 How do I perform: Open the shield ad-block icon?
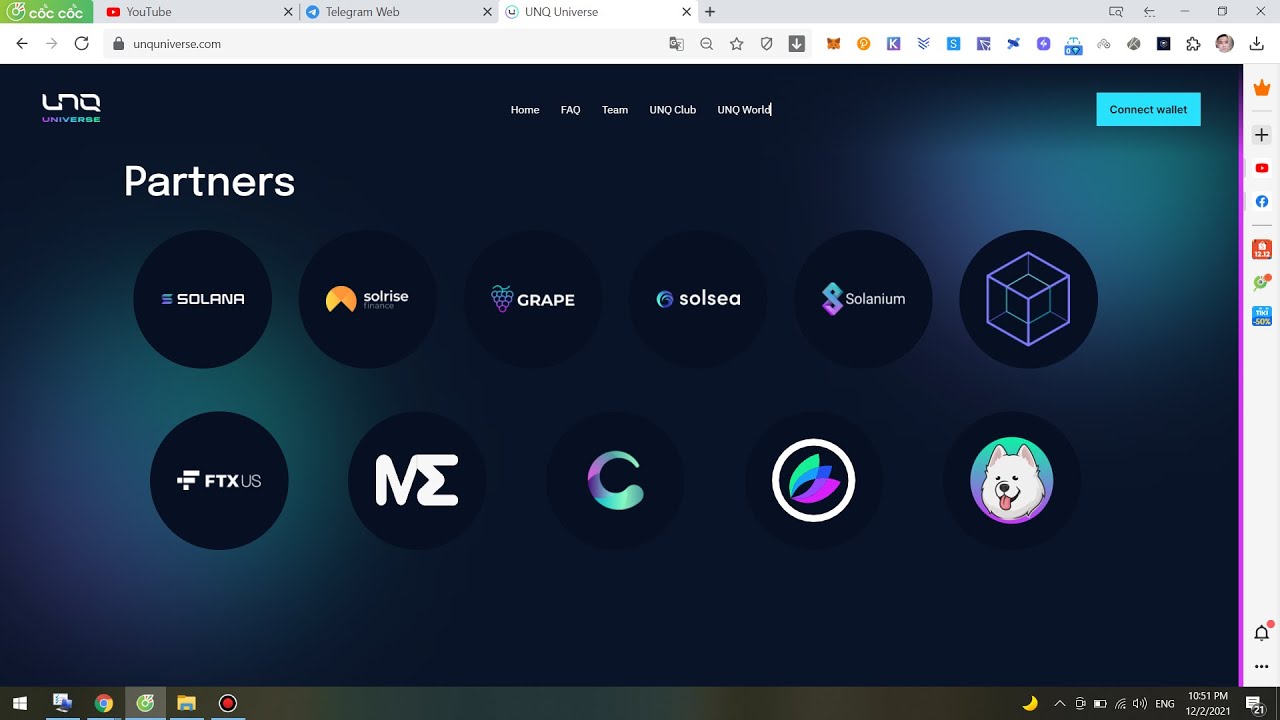click(767, 44)
